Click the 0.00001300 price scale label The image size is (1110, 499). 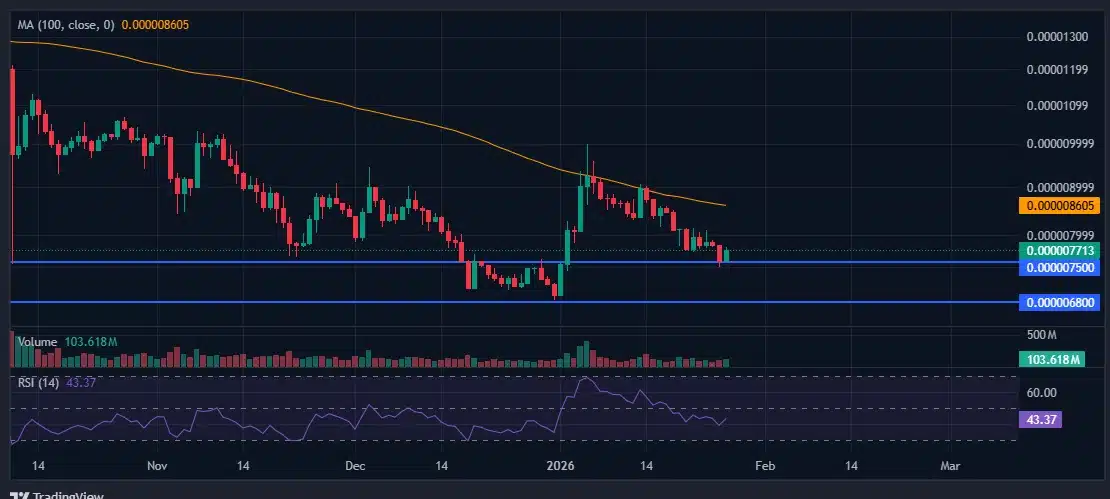coord(1058,36)
